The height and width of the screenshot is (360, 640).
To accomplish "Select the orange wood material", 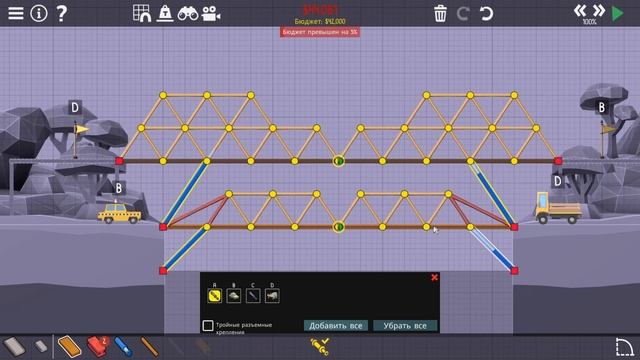I will pyautogui.click(x=69, y=347).
